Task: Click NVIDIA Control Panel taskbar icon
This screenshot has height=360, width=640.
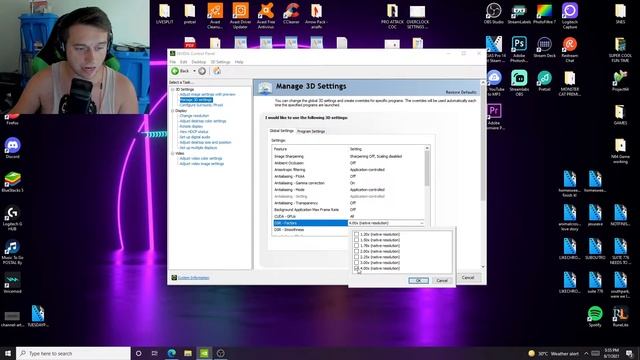Action: pos(204,353)
